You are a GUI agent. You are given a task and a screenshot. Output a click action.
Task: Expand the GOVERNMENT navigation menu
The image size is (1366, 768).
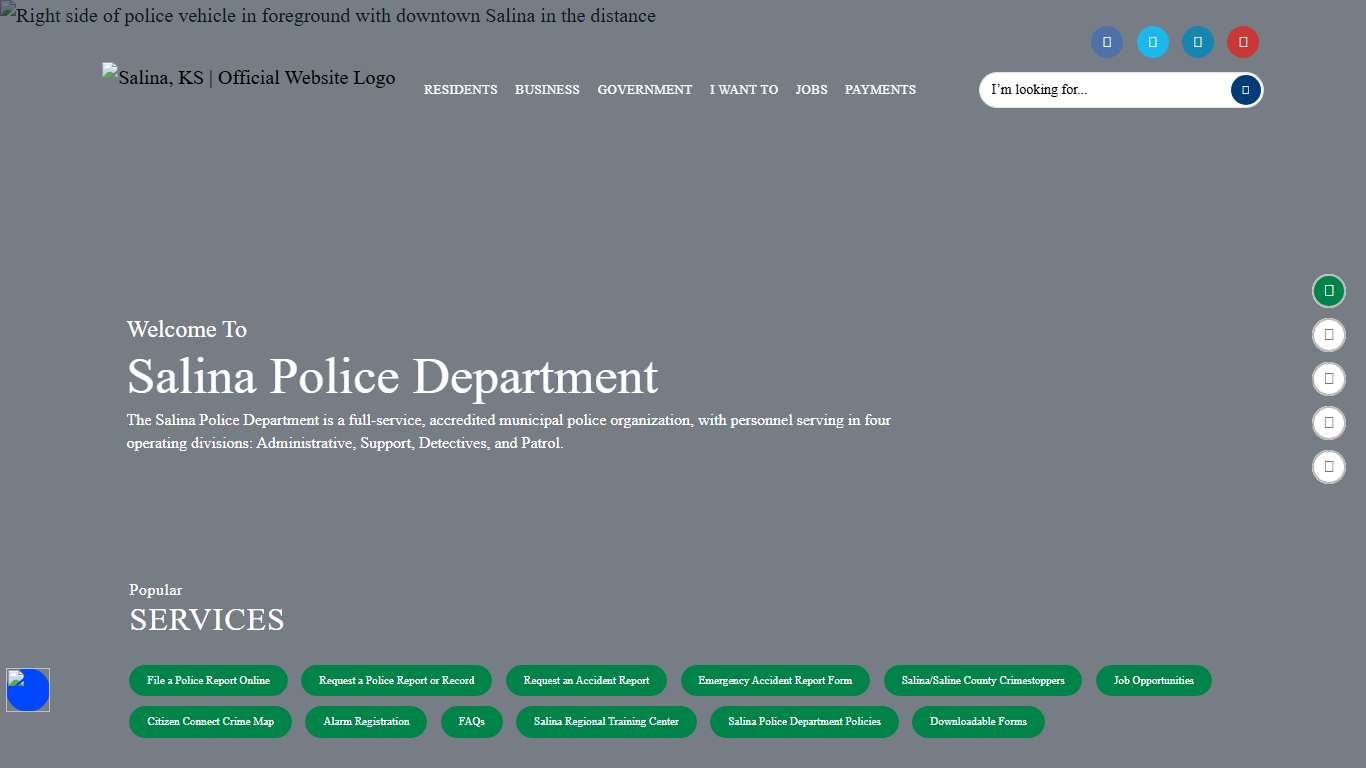click(644, 90)
